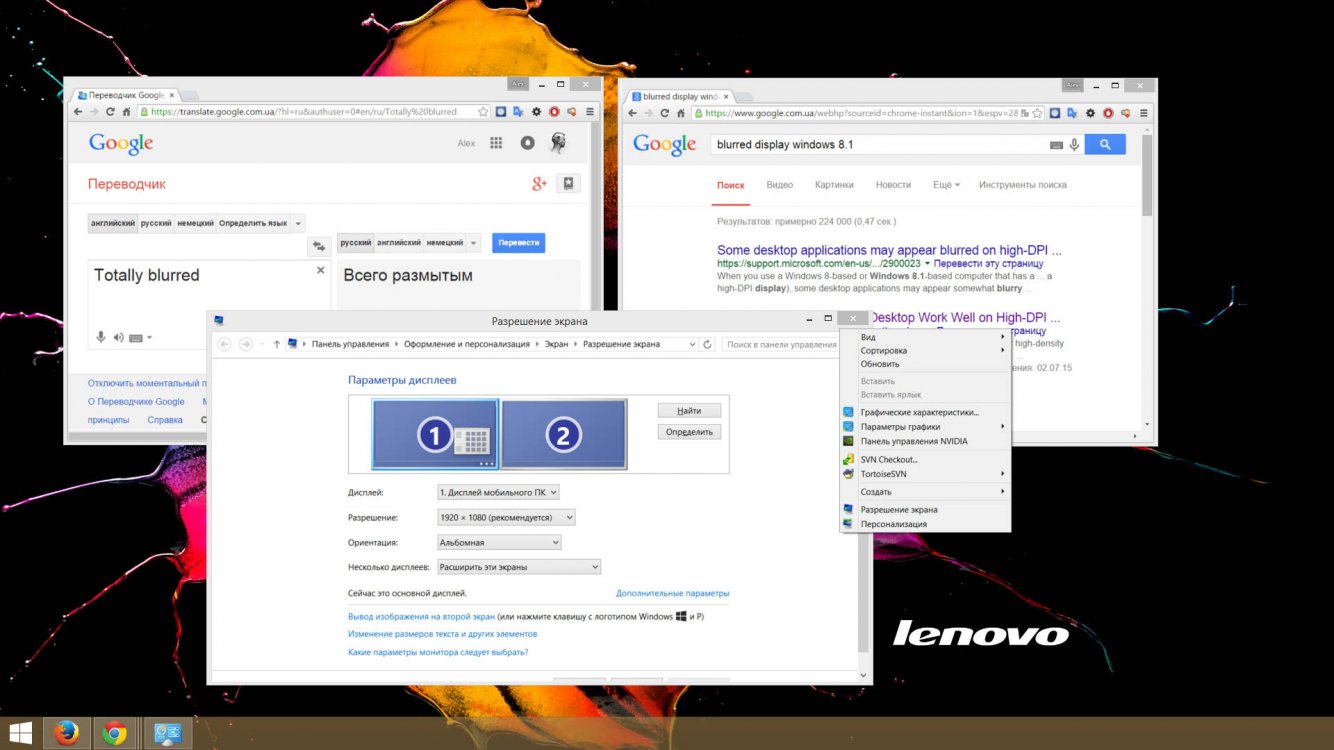This screenshot has height=750, width=1334.
Task: Click the swap languages arrows in Translate
Action: [319, 245]
